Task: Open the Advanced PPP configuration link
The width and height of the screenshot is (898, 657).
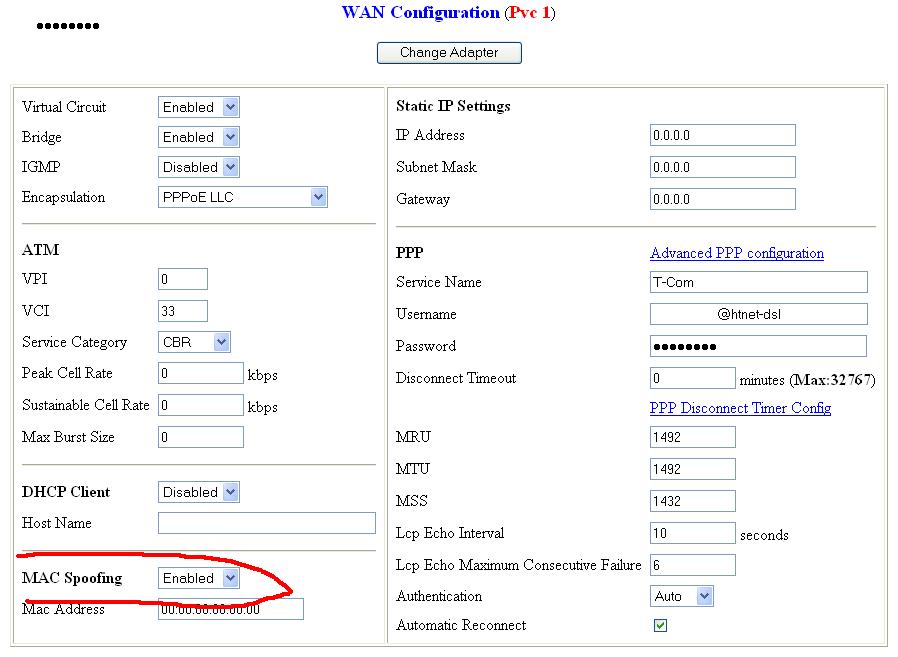Action: coord(737,253)
